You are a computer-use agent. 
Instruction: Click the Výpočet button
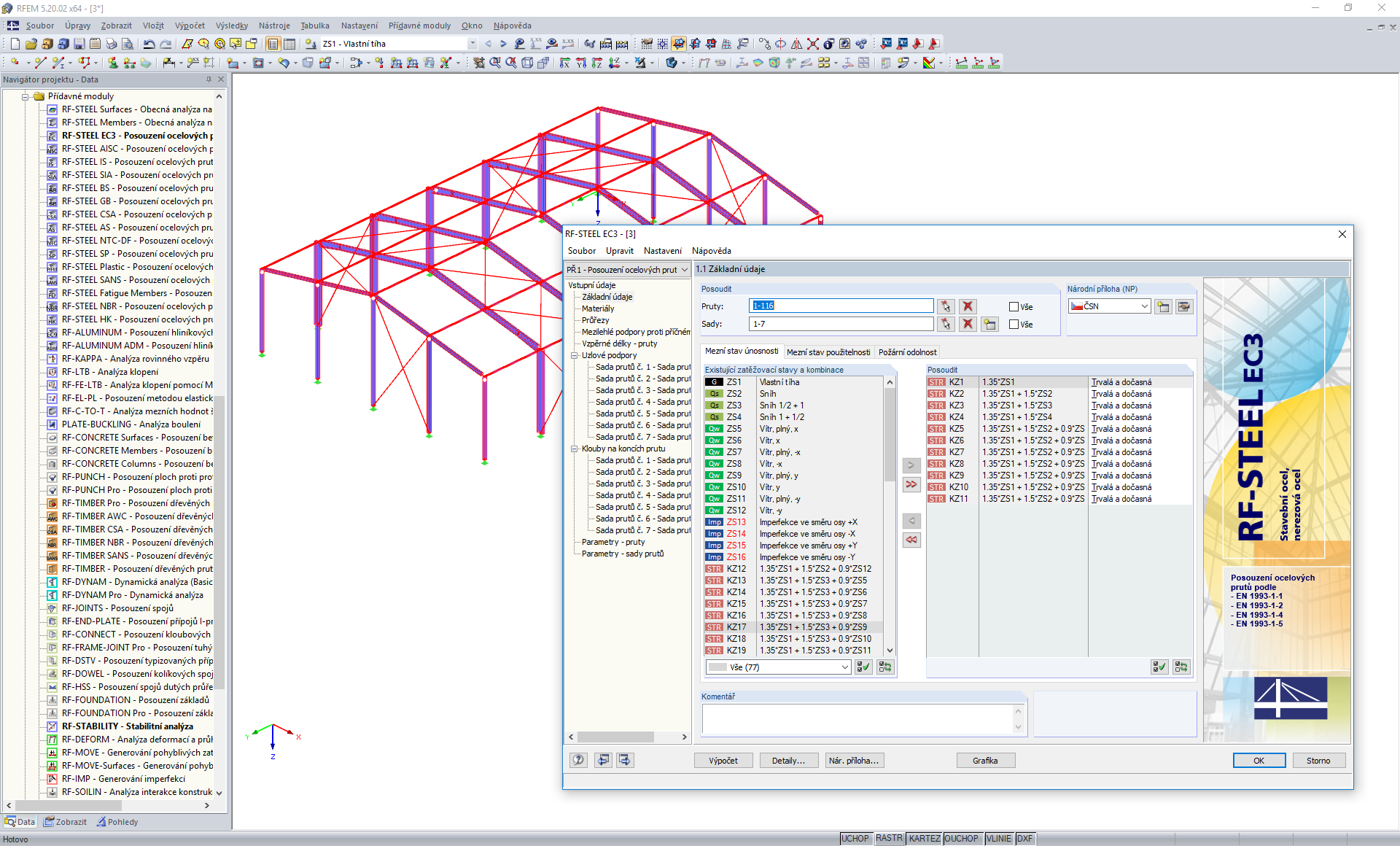pos(723,761)
